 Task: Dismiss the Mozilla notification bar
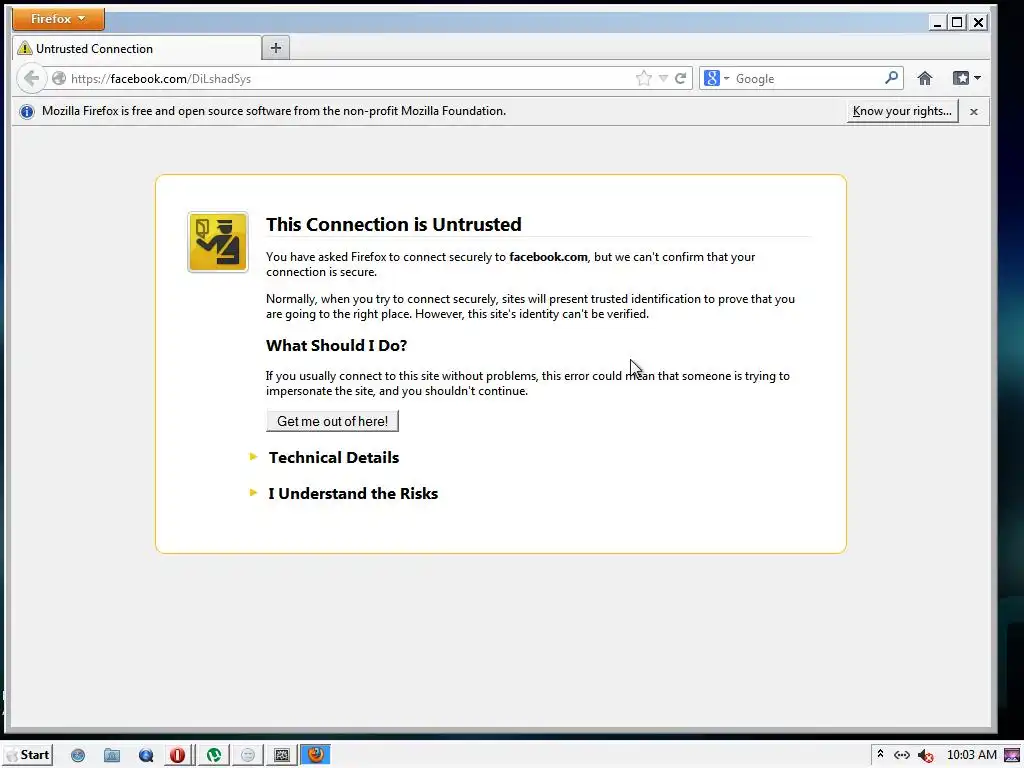point(974,112)
